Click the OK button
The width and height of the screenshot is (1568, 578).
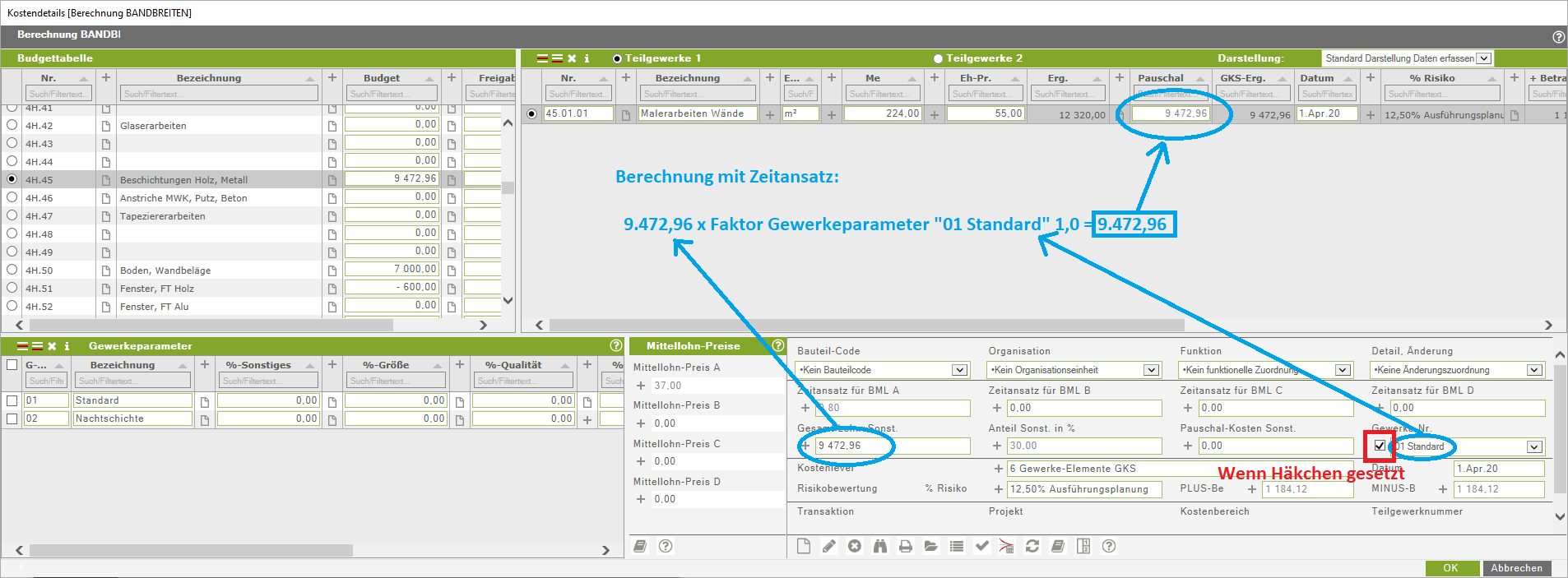tap(1450, 568)
